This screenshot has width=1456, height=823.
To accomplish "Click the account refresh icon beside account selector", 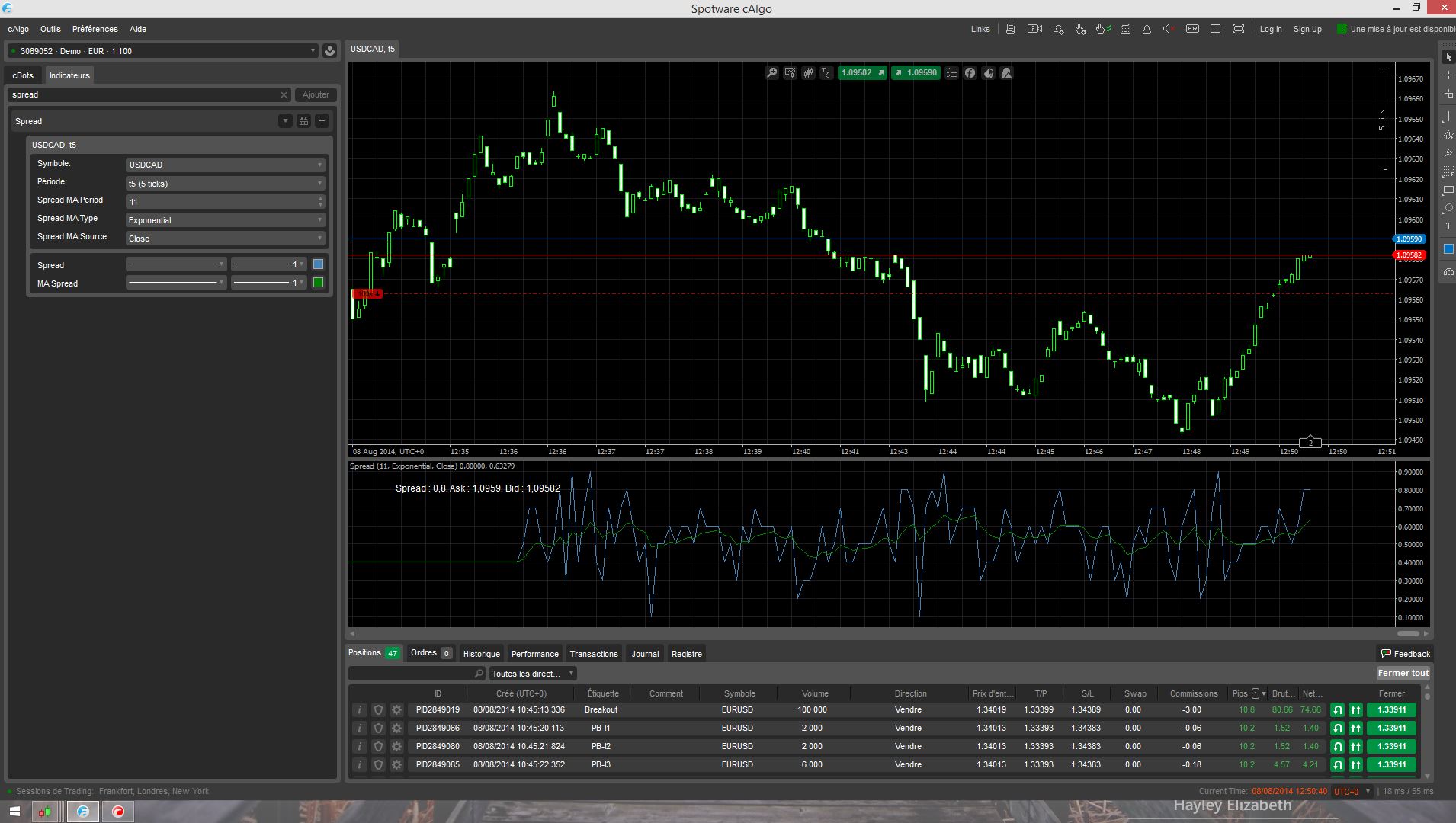I will (329, 51).
